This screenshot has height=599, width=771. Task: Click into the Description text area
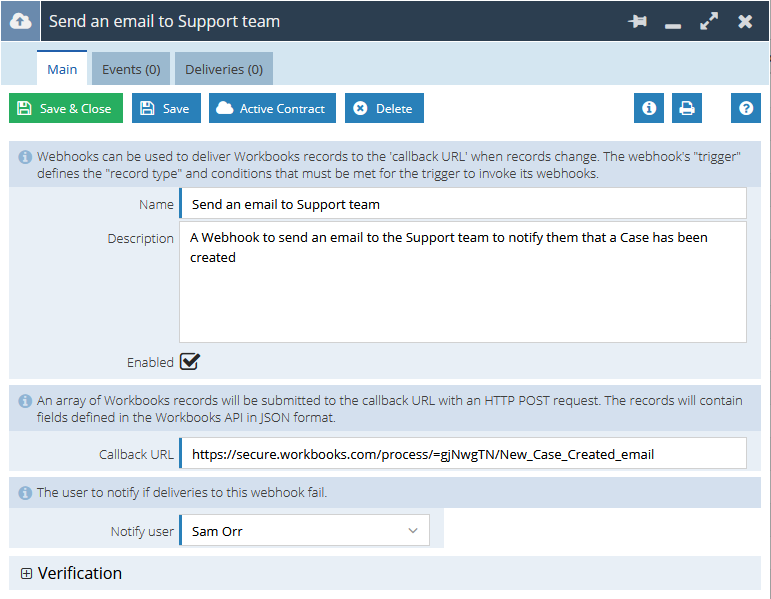click(463, 282)
